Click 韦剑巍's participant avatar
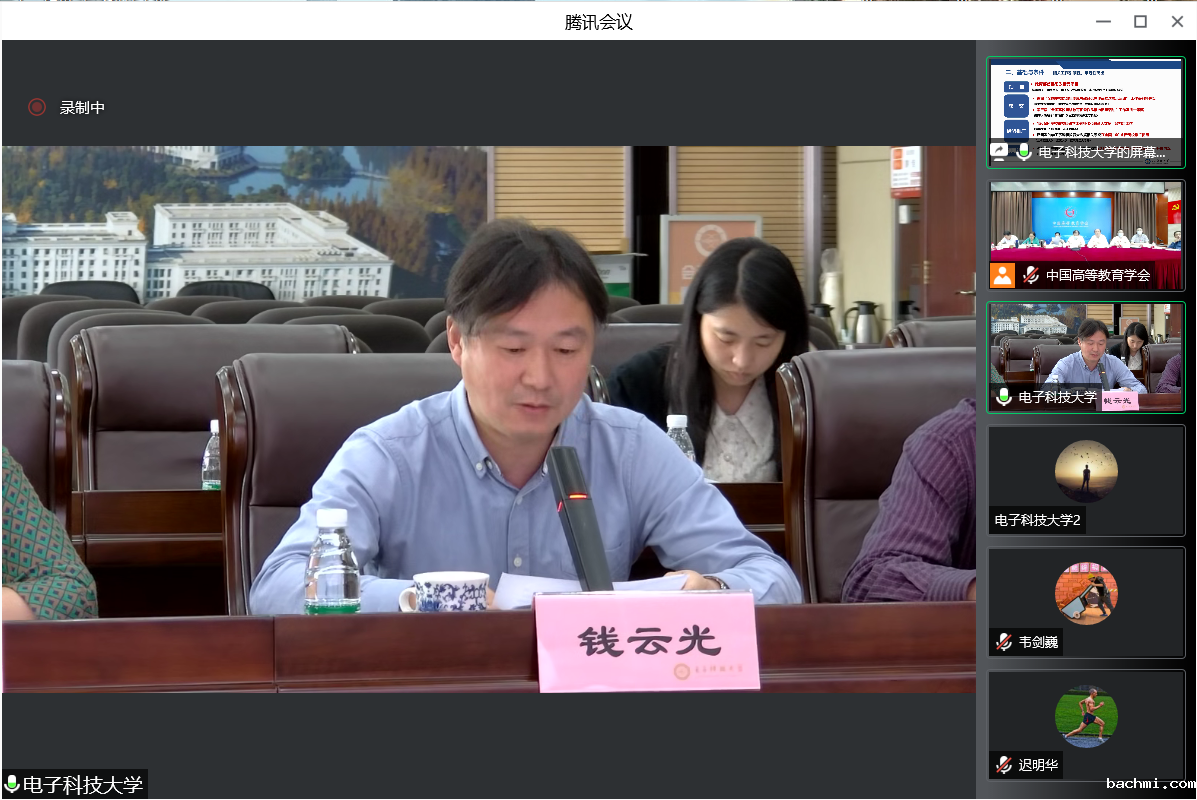The width and height of the screenshot is (1197, 800). click(x=1086, y=593)
